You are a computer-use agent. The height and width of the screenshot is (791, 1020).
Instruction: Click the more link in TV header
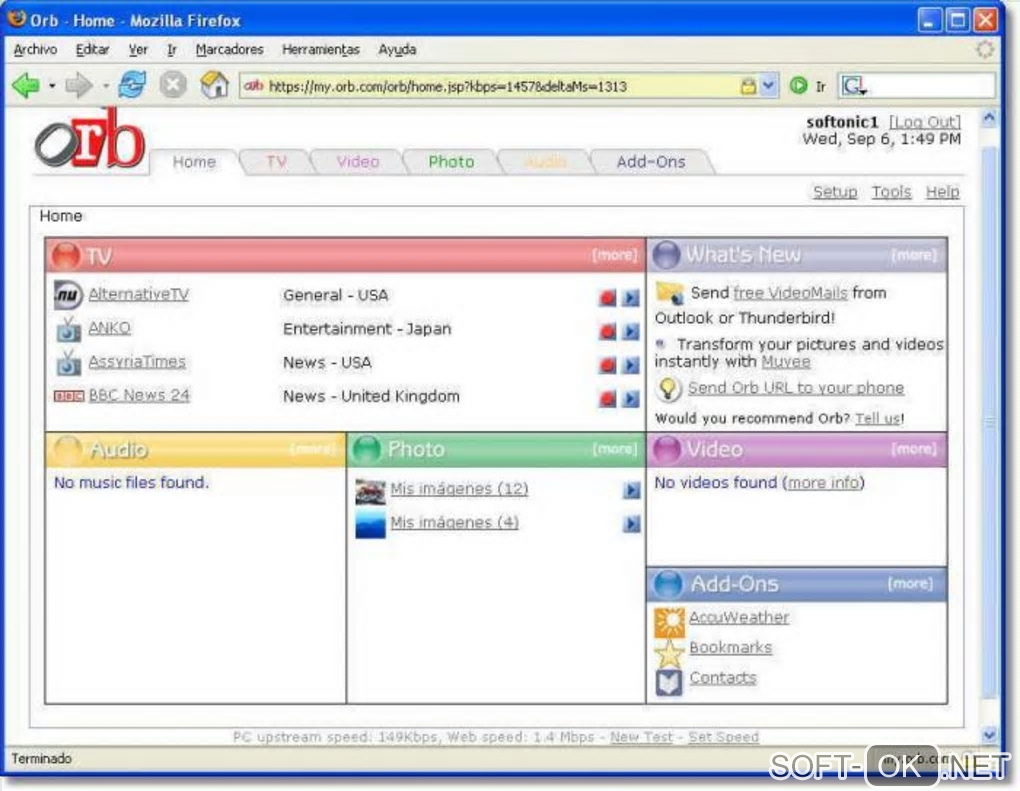pyautogui.click(x=615, y=255)
